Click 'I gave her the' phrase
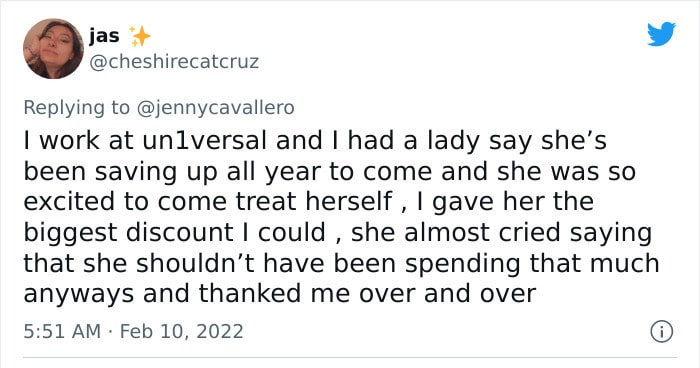Viewport: 700px width, 368px height. tap(505, 202)
